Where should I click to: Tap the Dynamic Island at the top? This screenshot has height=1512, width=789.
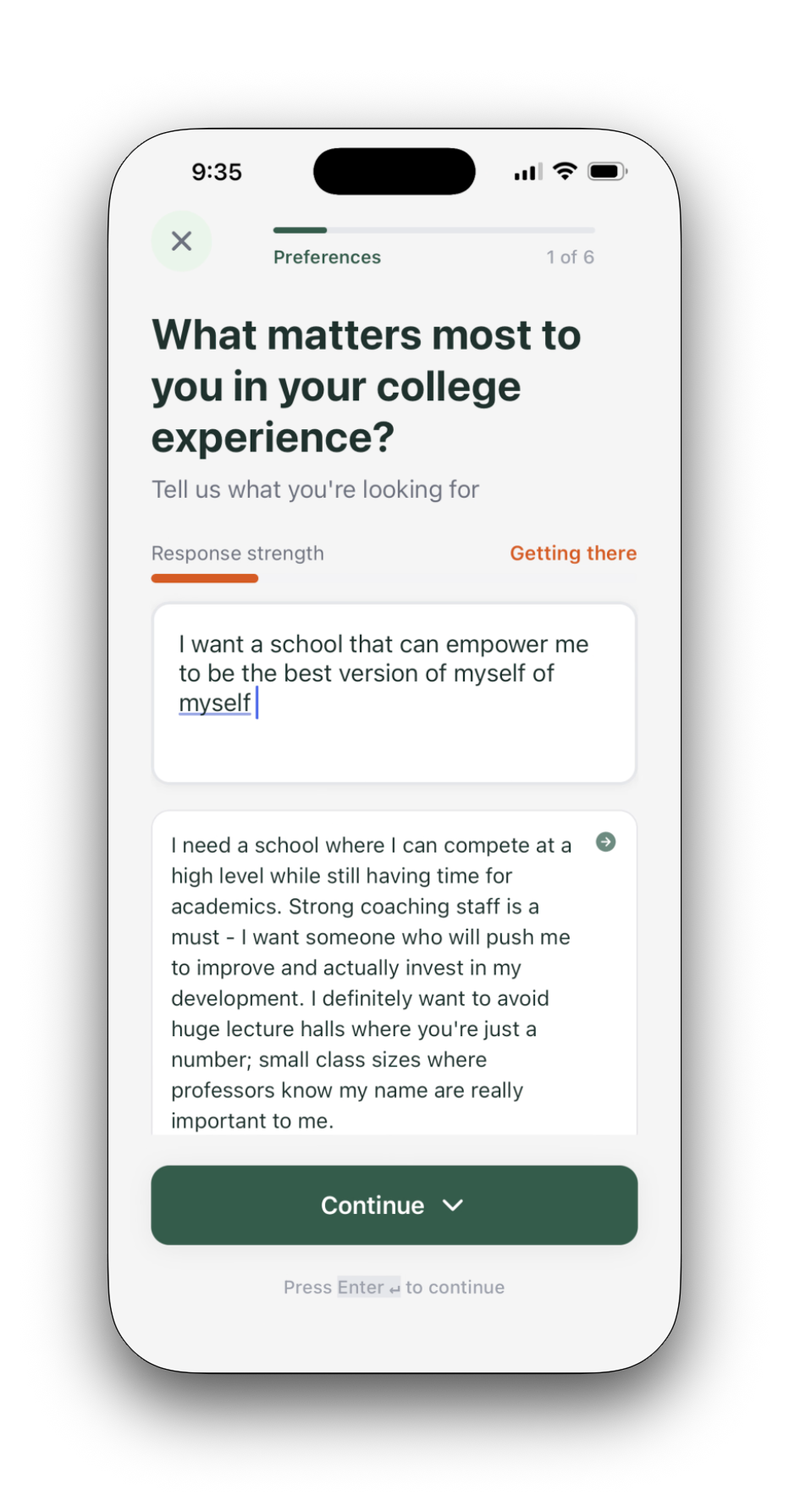click(x=394, y=170)
